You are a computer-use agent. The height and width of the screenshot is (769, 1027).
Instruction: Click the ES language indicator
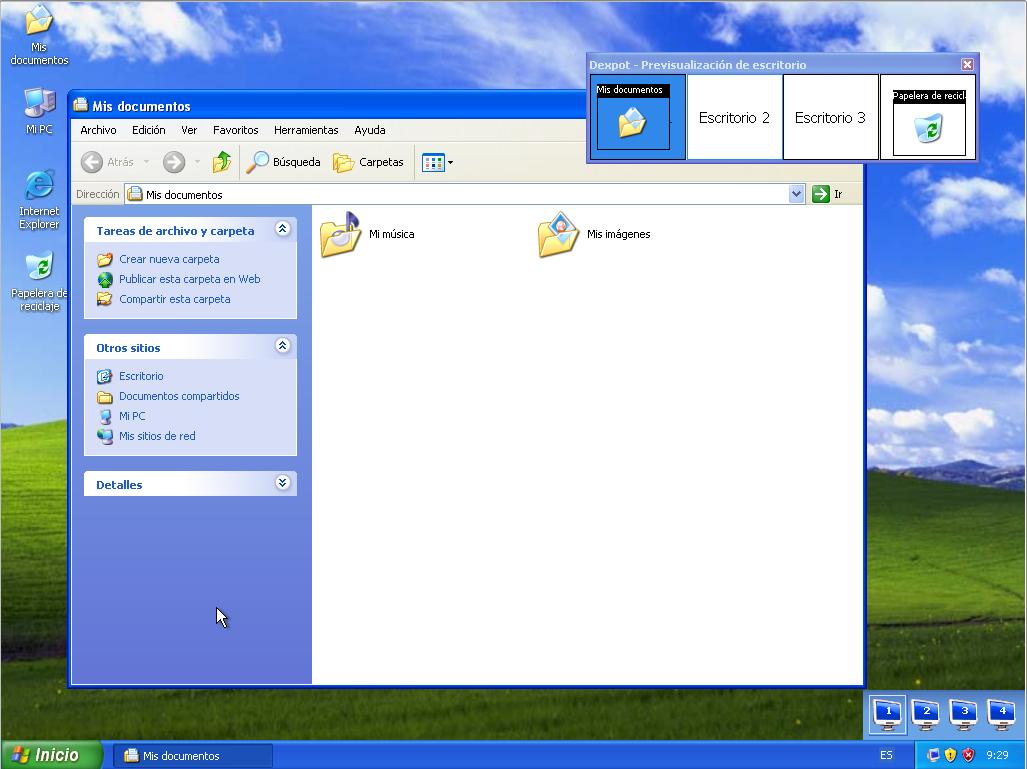click(x=886, y=755)
